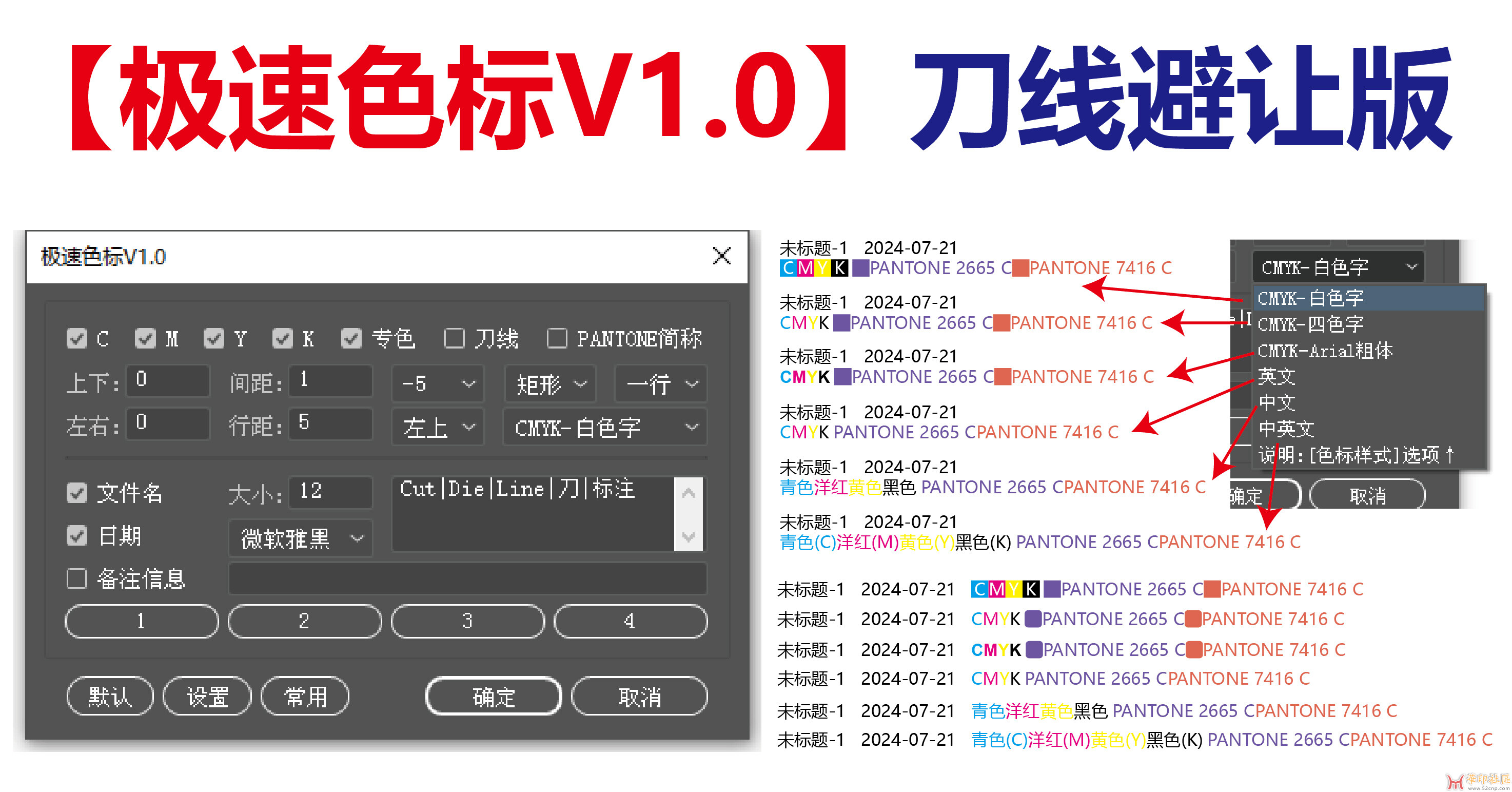Confirm with 确定 in the main dialog

[x=494, y=697]
